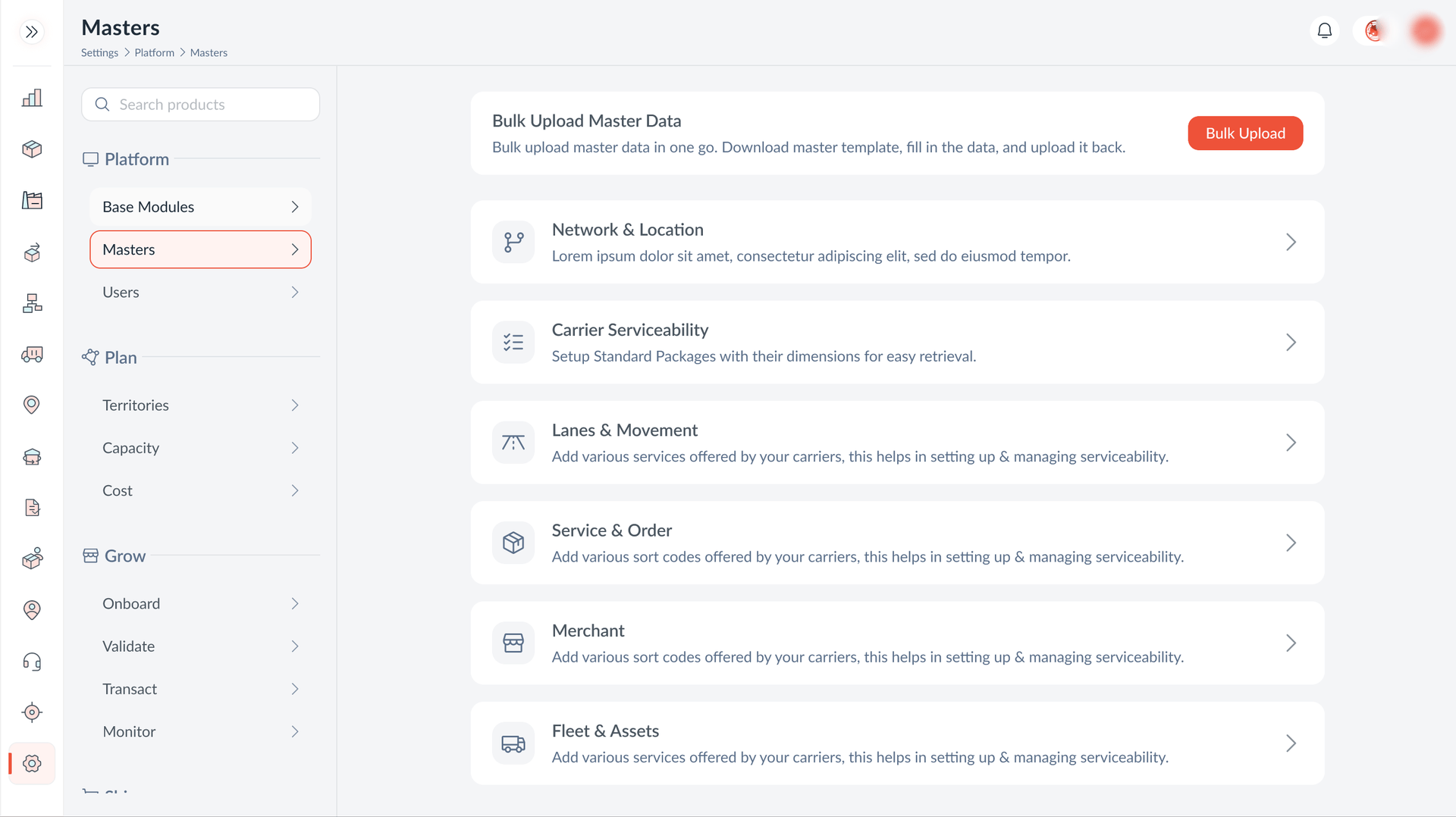Click the Bulk Upload button

coord(1245,133)
